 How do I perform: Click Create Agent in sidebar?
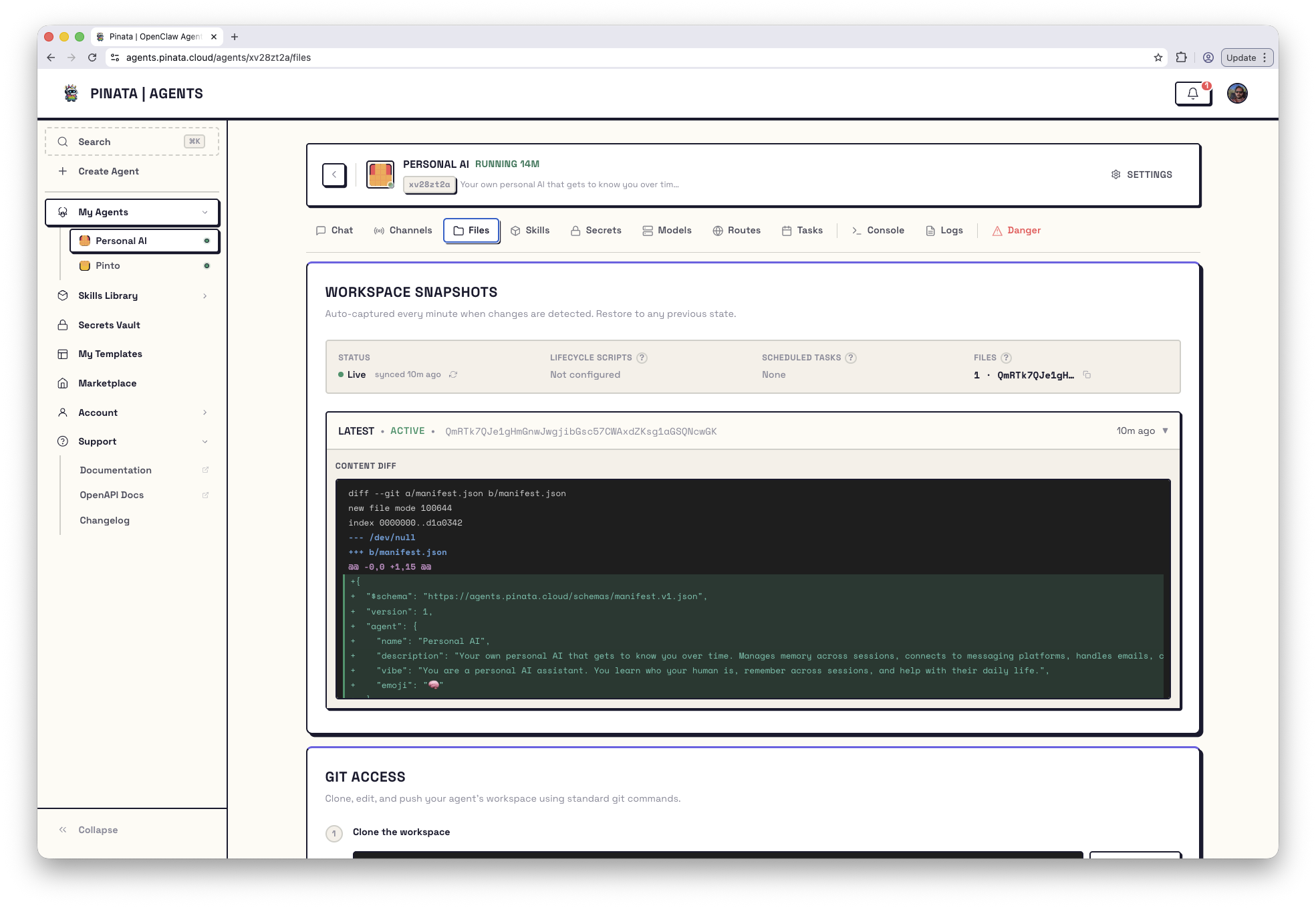coord(98,171)
